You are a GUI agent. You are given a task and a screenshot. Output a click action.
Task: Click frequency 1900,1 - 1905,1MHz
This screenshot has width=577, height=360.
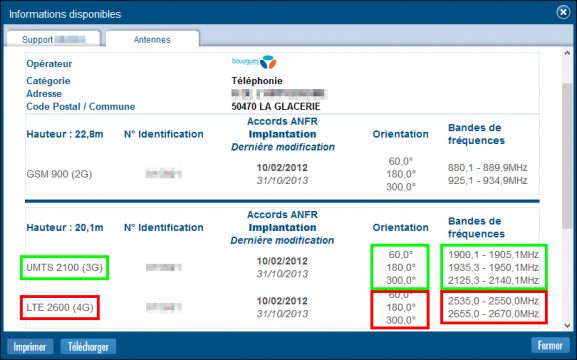pos(493,255)
